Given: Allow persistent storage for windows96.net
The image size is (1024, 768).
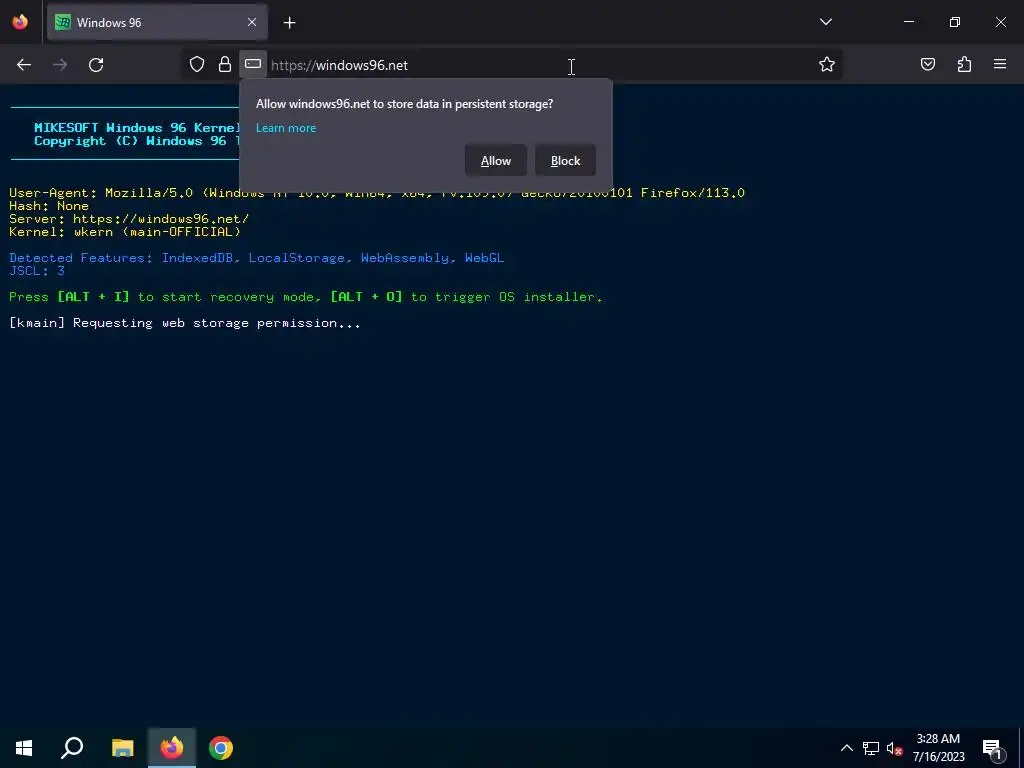Looking at the screenshot, I should pos(496,161).
